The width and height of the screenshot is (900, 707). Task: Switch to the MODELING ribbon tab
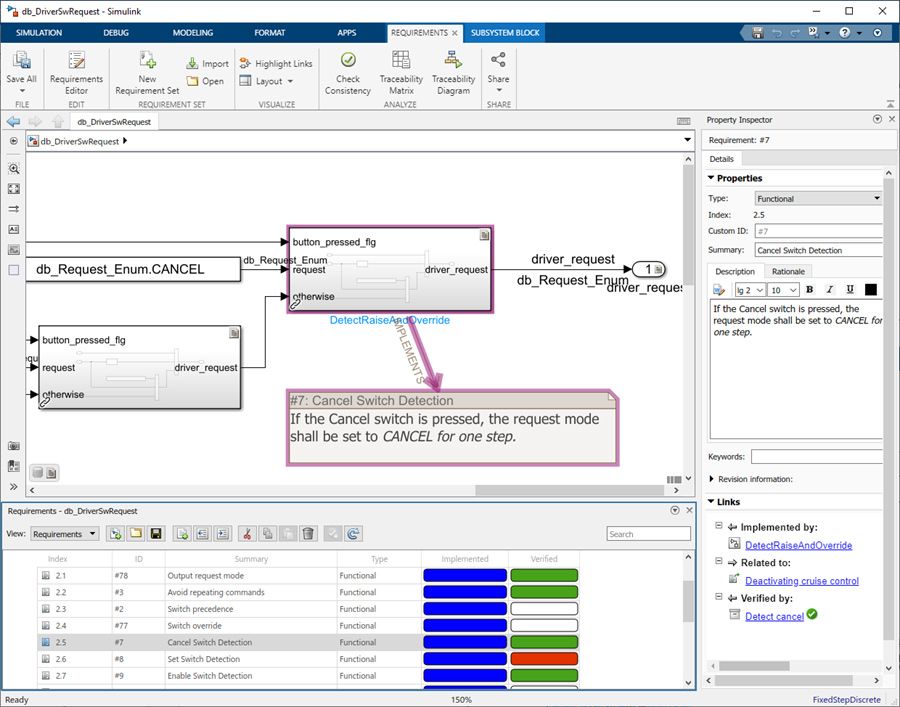[x=192, y=32]
